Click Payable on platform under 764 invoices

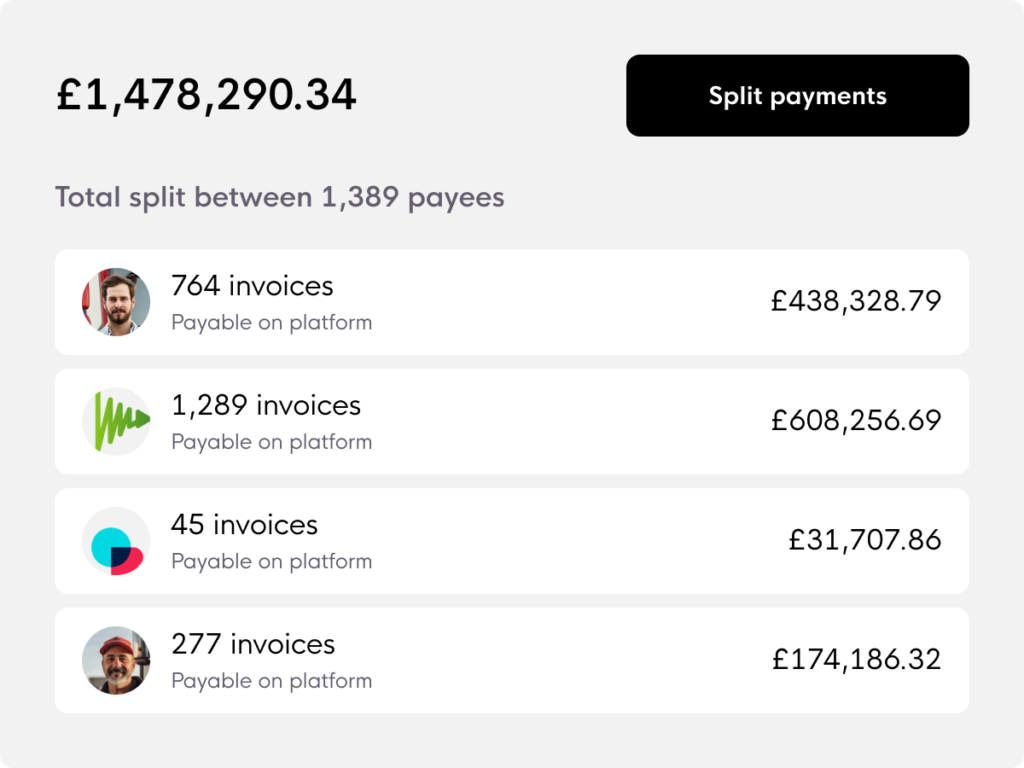click(x=272, y=323)
